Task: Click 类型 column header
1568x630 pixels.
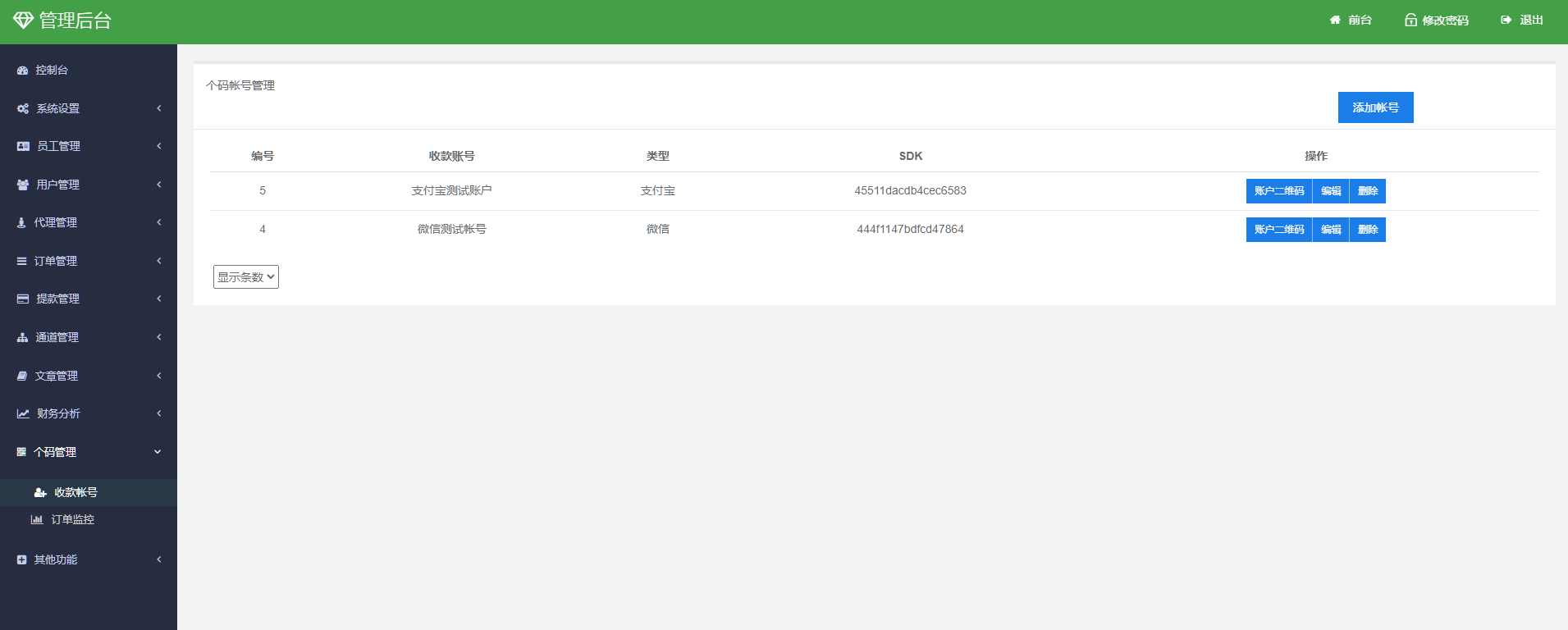Action: (x=658, y=156)
